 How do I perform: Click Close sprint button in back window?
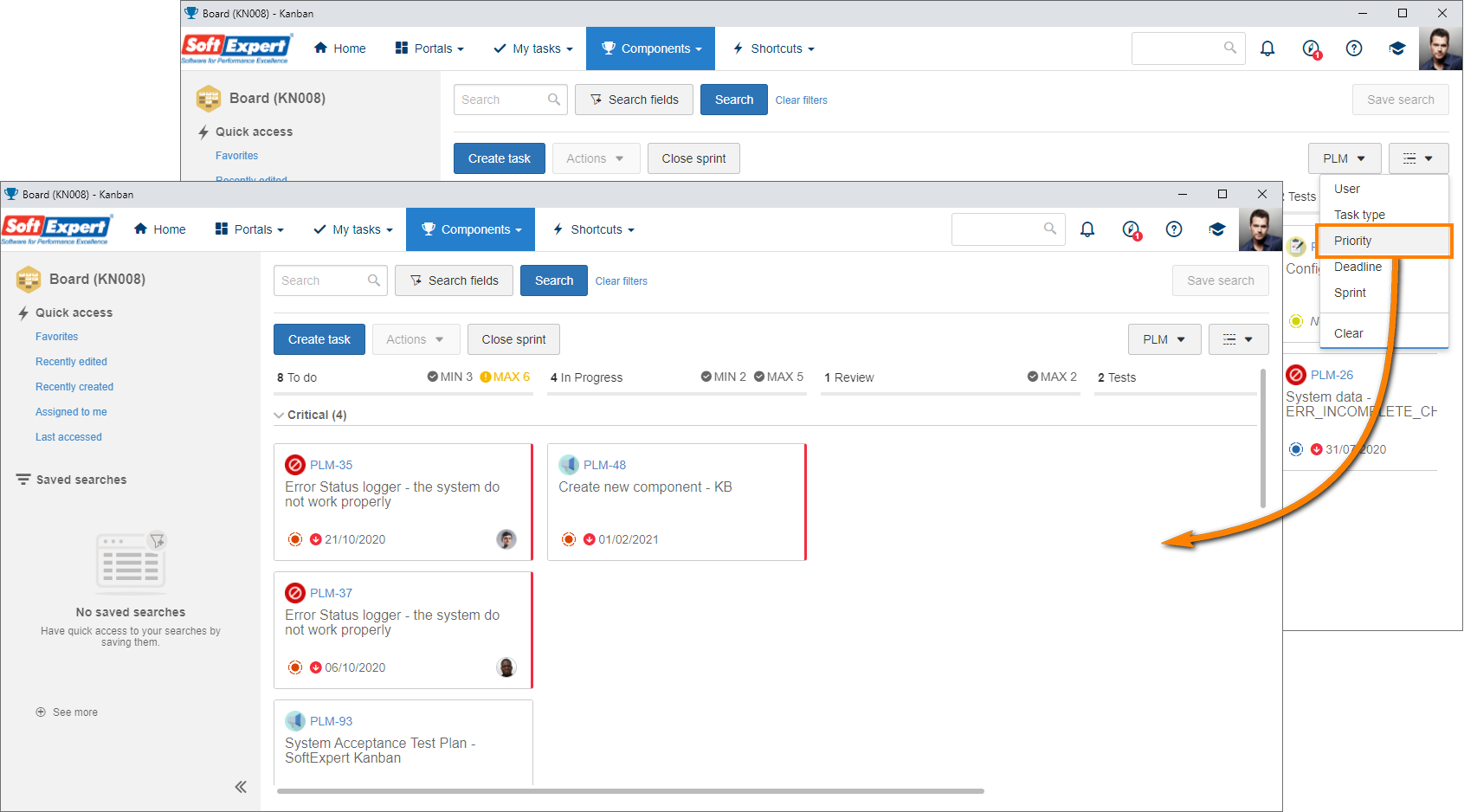(x=693, y=158)
